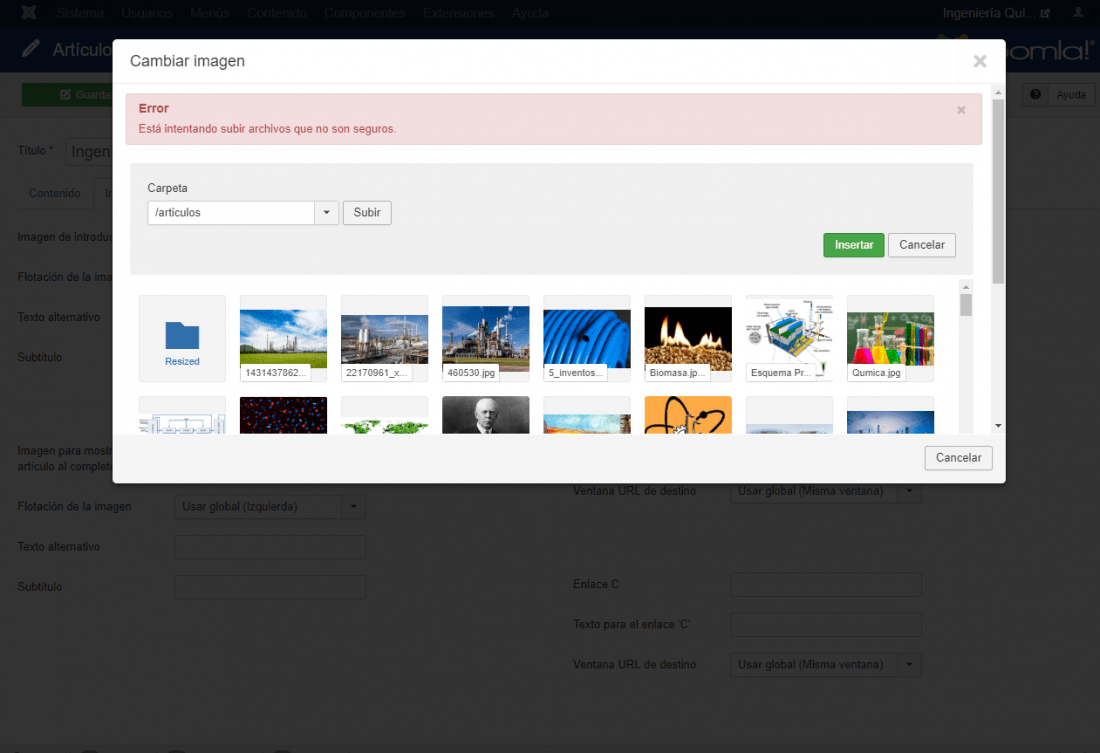Image resolution: width=1100 pixels, height=753 pixels.
Task: Open the Ayuda menu in top bar
Action: 530,13
